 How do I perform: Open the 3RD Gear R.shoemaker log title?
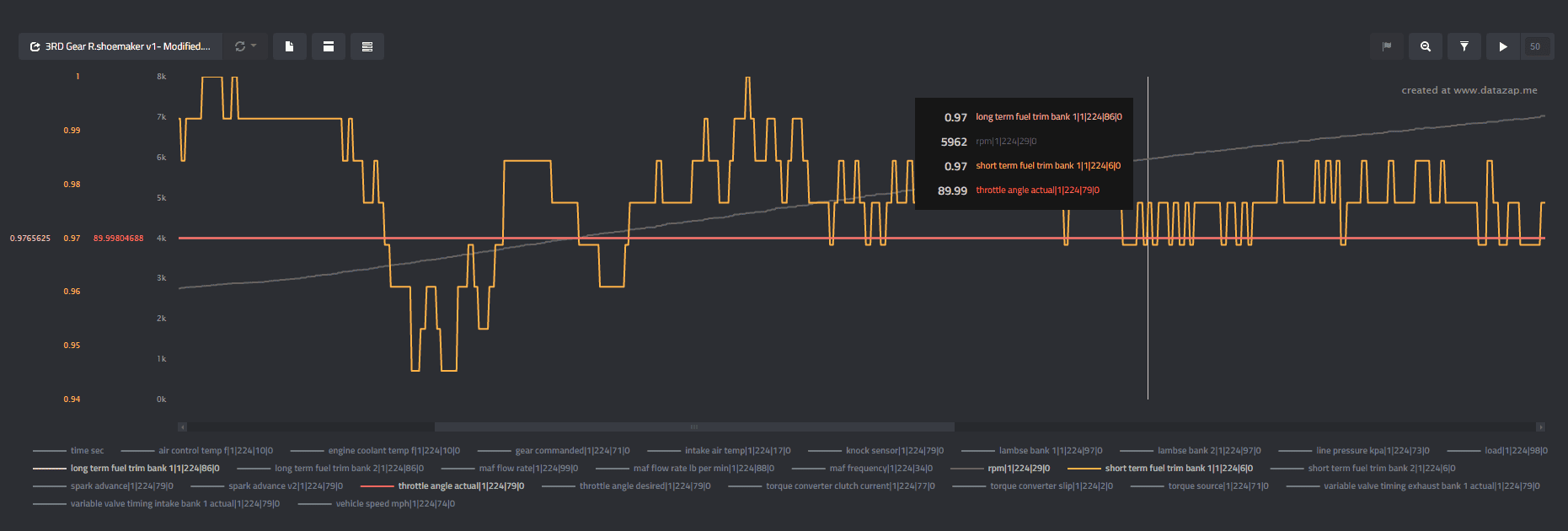(120, 46)
